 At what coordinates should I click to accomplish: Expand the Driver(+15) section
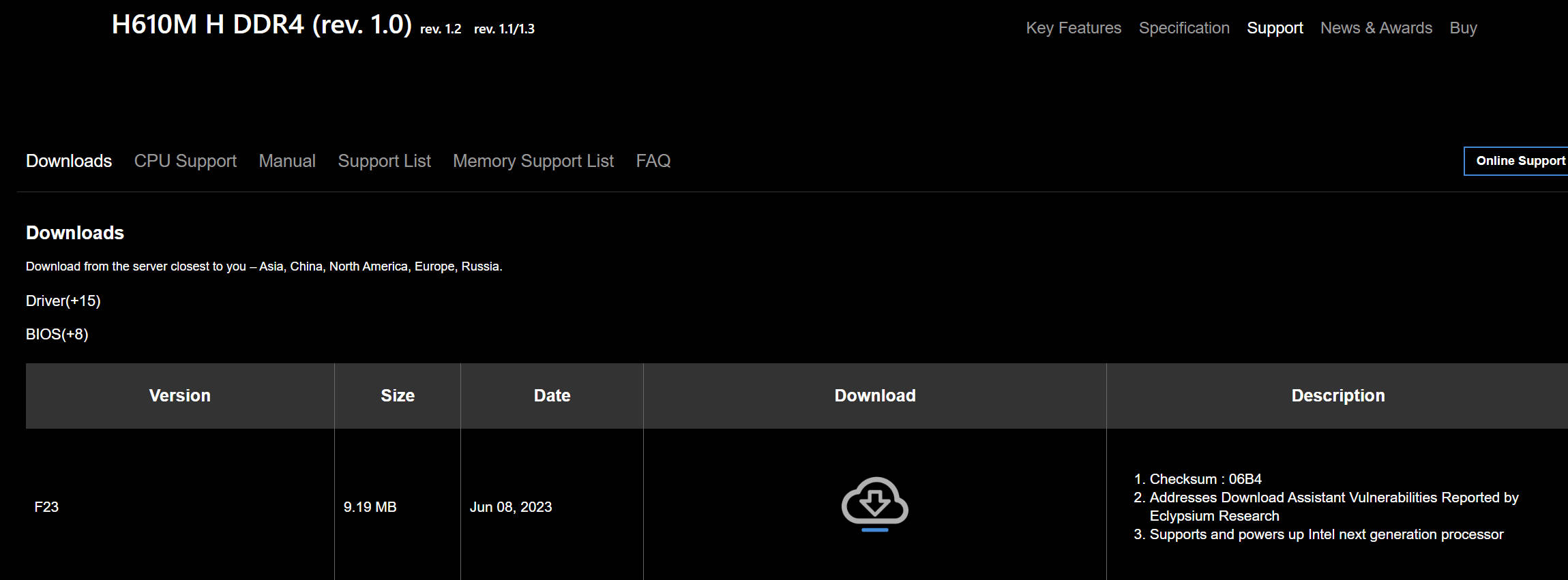(x=63, y=301)
